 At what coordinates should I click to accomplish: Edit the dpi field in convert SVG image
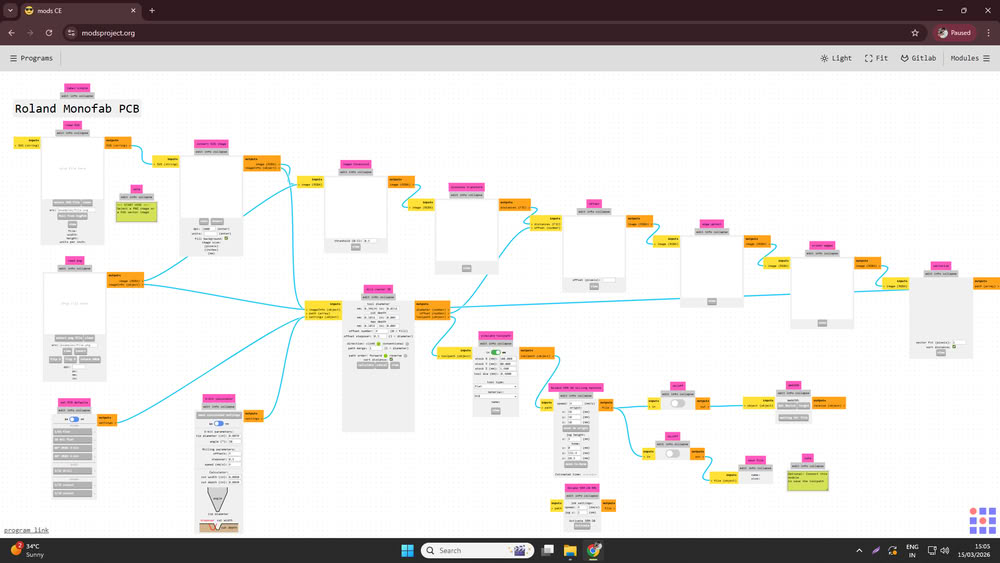point(209,229)
